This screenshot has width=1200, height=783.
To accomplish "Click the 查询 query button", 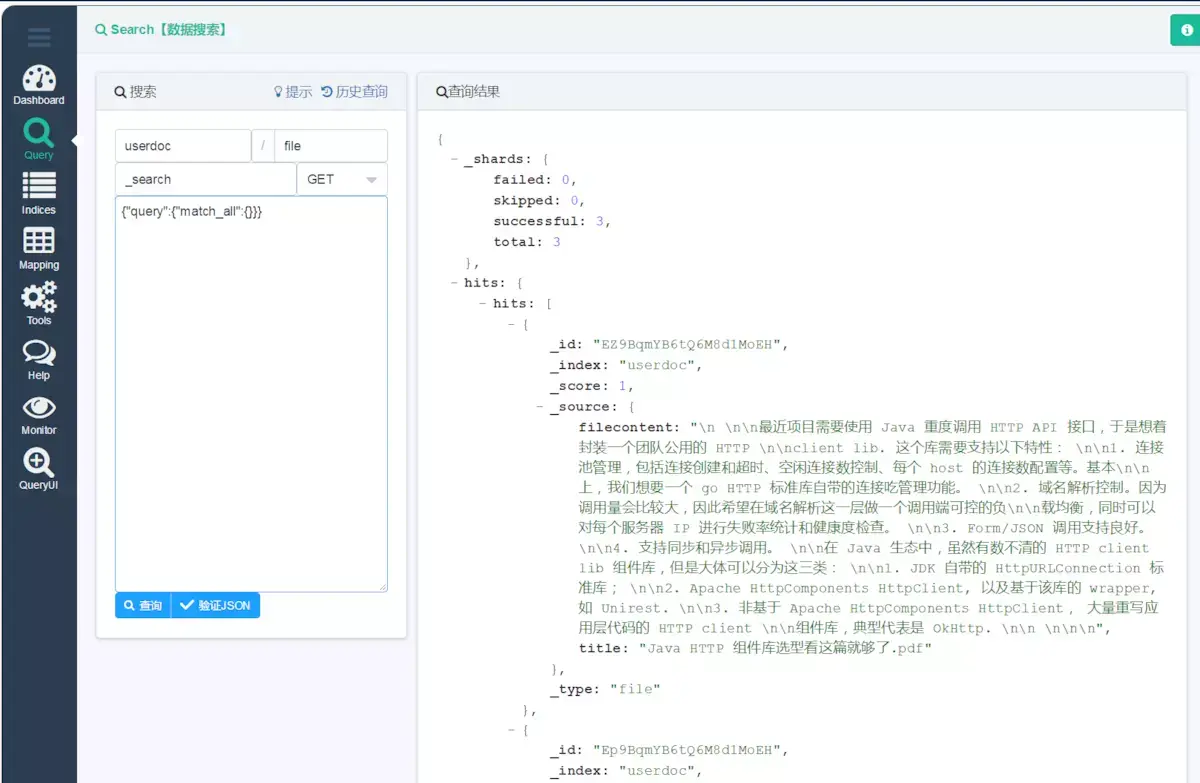I will [143, 605].
